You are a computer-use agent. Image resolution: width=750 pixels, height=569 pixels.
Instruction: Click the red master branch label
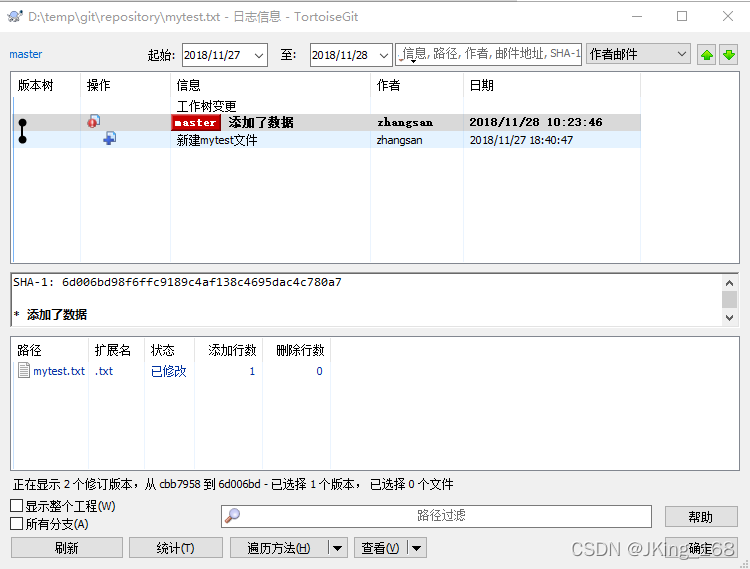tap(196, 122)
